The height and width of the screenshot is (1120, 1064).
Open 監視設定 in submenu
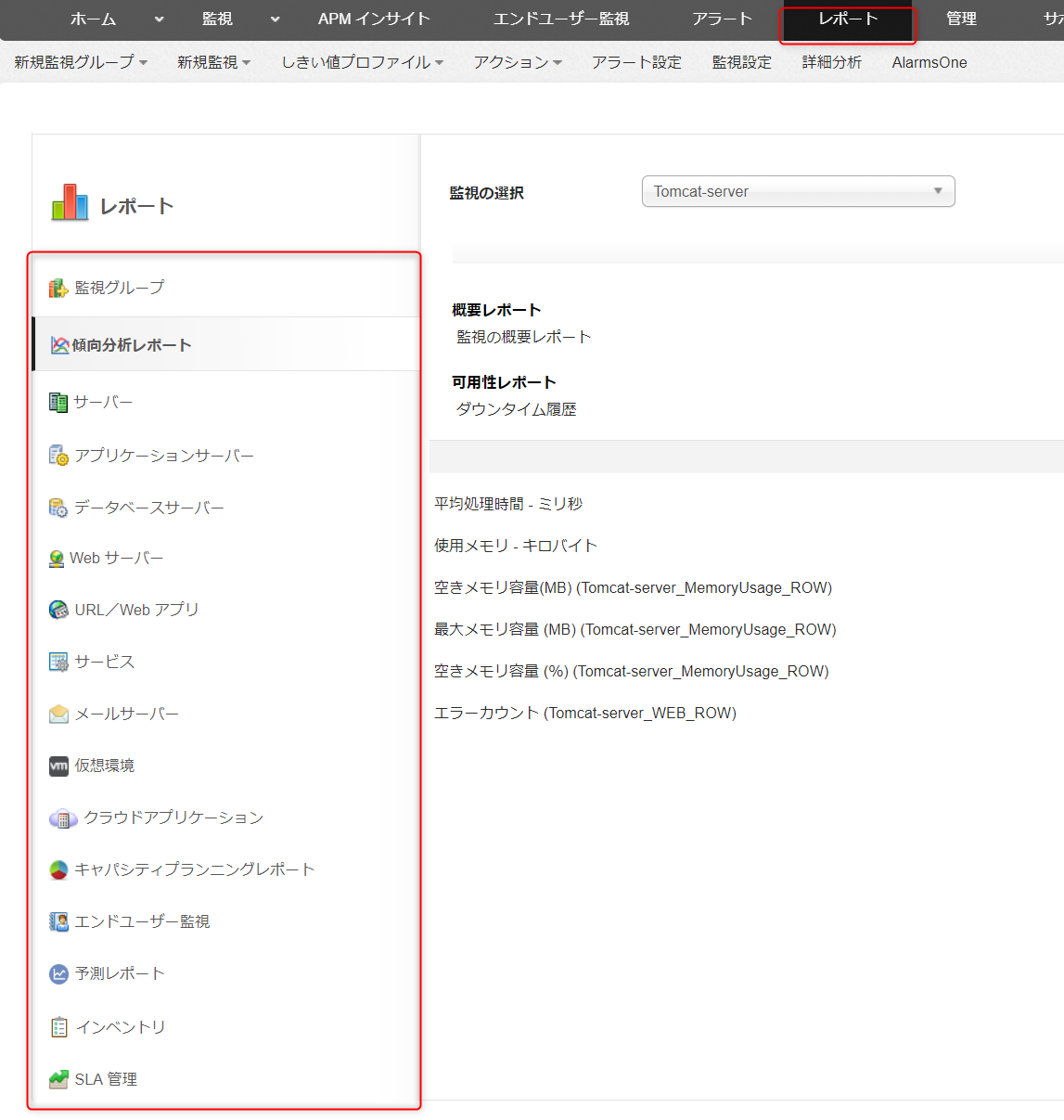click(x=741, y=62)
